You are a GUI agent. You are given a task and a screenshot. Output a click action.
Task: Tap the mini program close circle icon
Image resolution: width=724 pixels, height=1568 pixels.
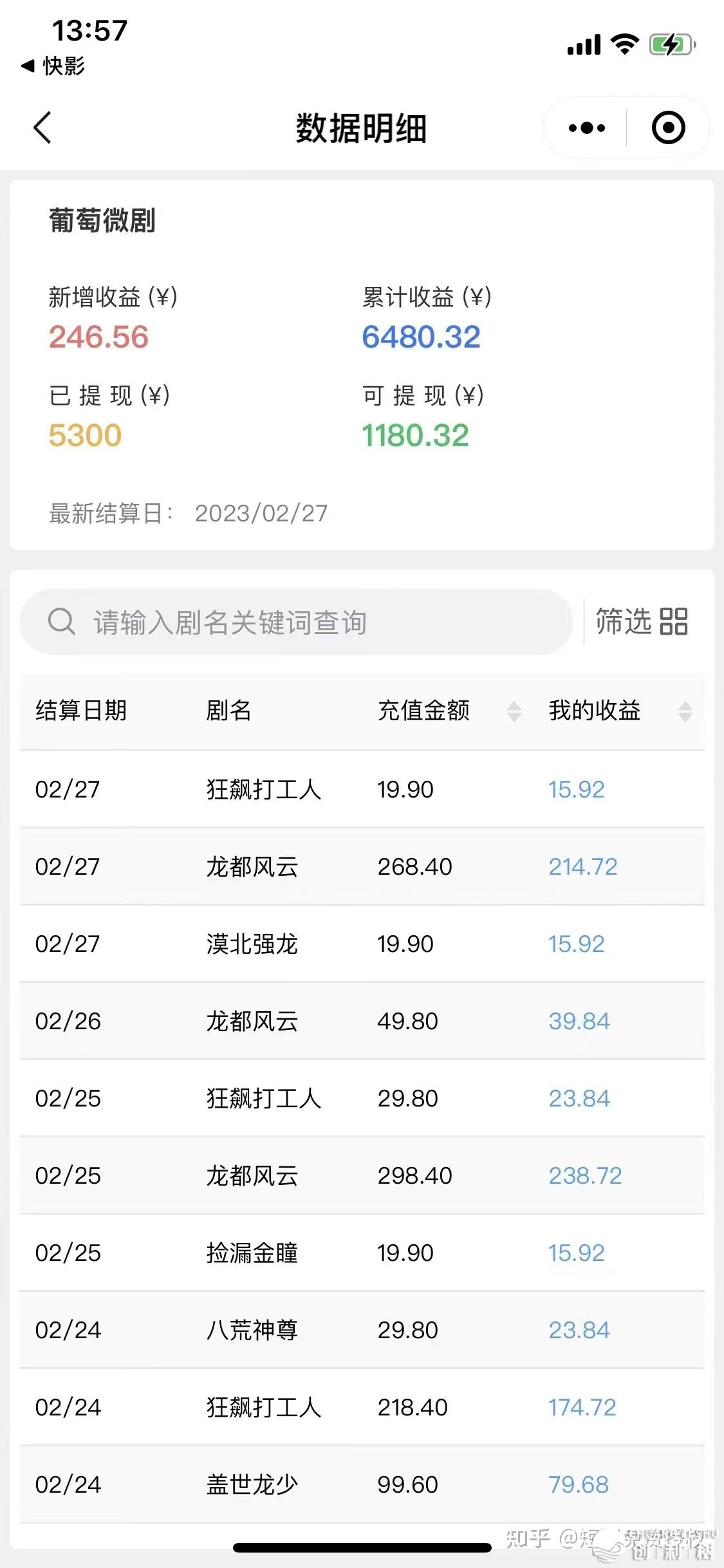pyautogui.click(x=668, y=127)
